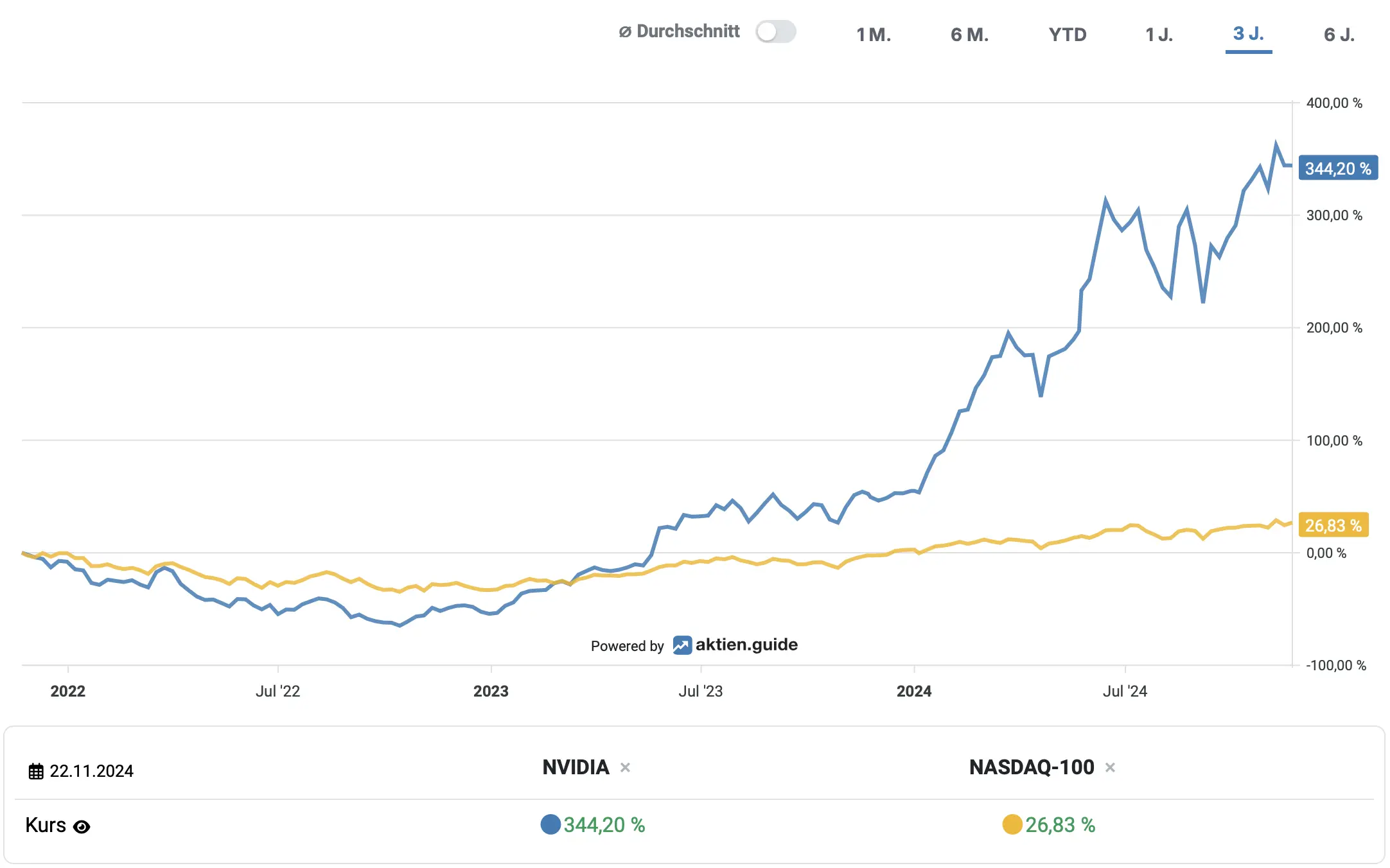Remove NVIDIA from comparison
Image resolution: width=1390 pixels, height=868 pixels.
coord(625,767)
